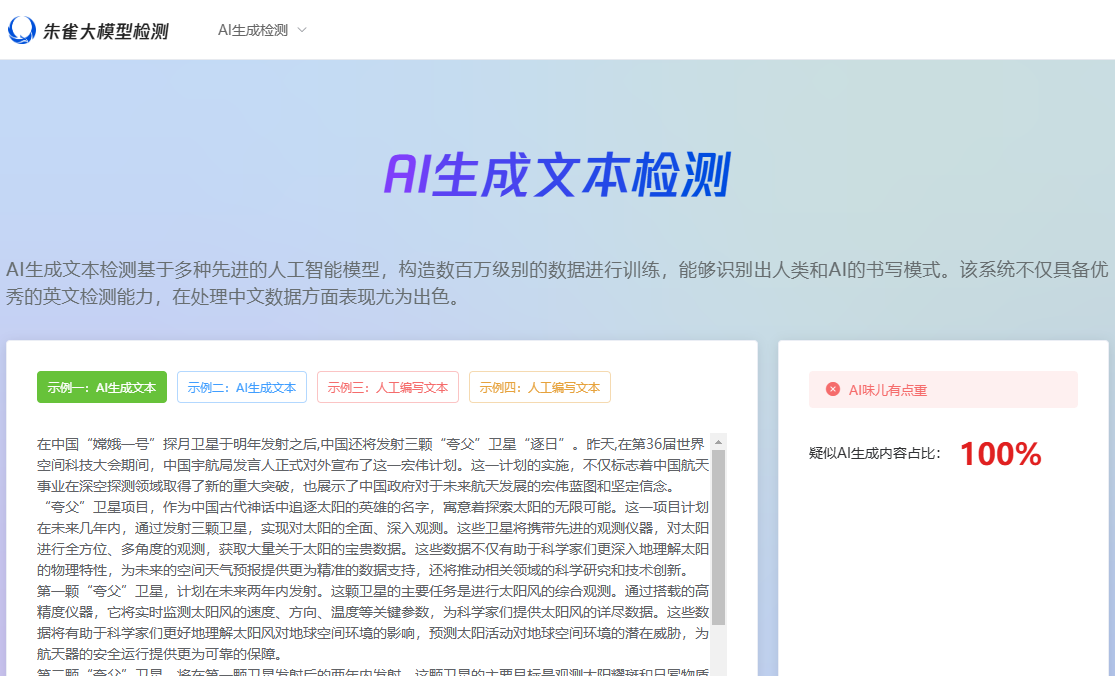Click the text area scrollbar thumb
This screenshot has width=1115, height=676.
pos(718,537)
